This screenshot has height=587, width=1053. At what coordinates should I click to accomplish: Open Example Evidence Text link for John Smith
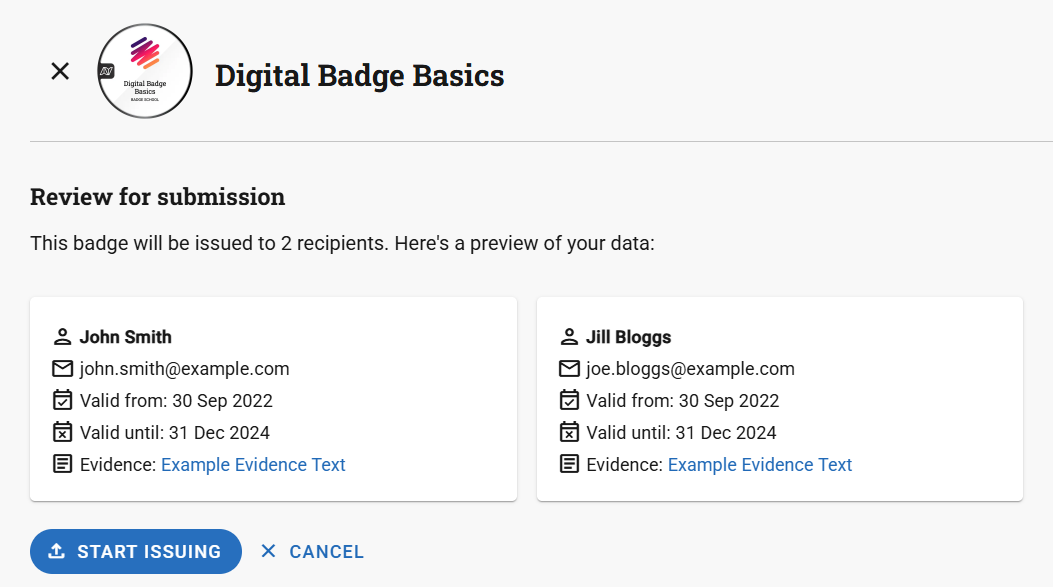click(253, 465)
